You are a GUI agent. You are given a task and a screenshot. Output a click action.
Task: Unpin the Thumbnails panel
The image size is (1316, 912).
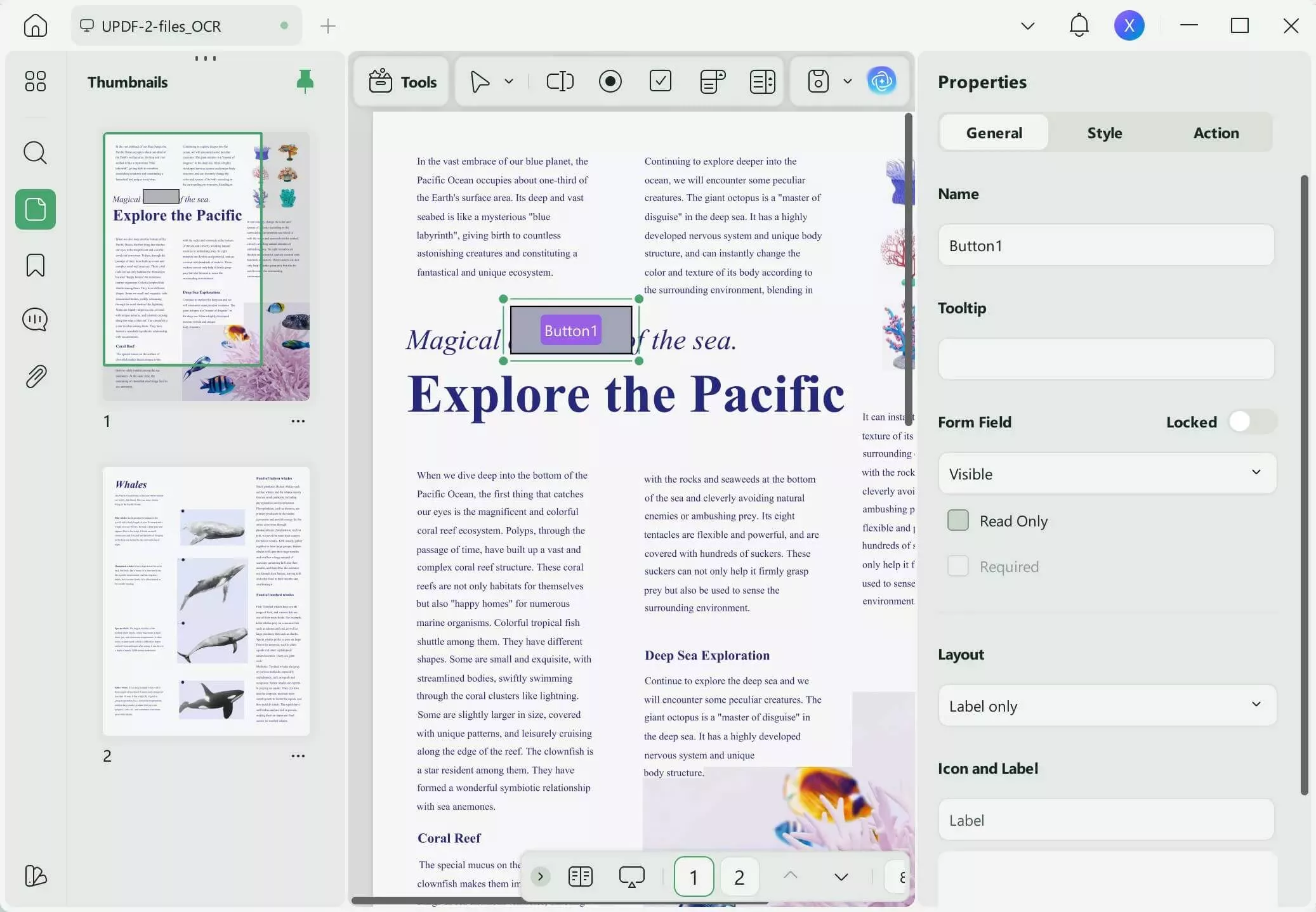tap(305, 81)
